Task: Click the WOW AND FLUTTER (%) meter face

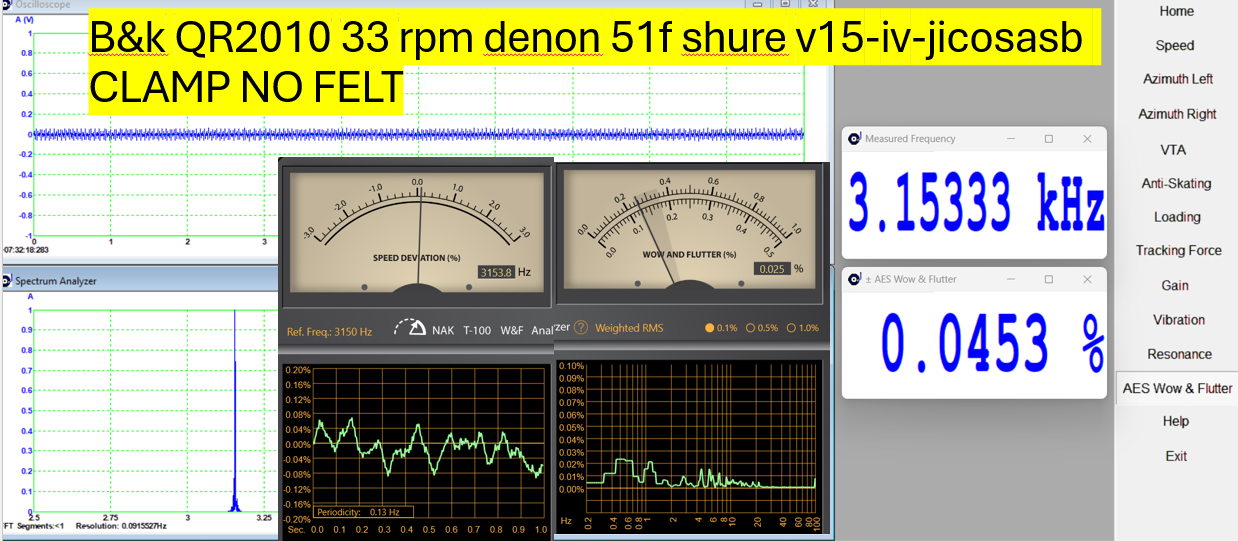Action: [690, 230]
